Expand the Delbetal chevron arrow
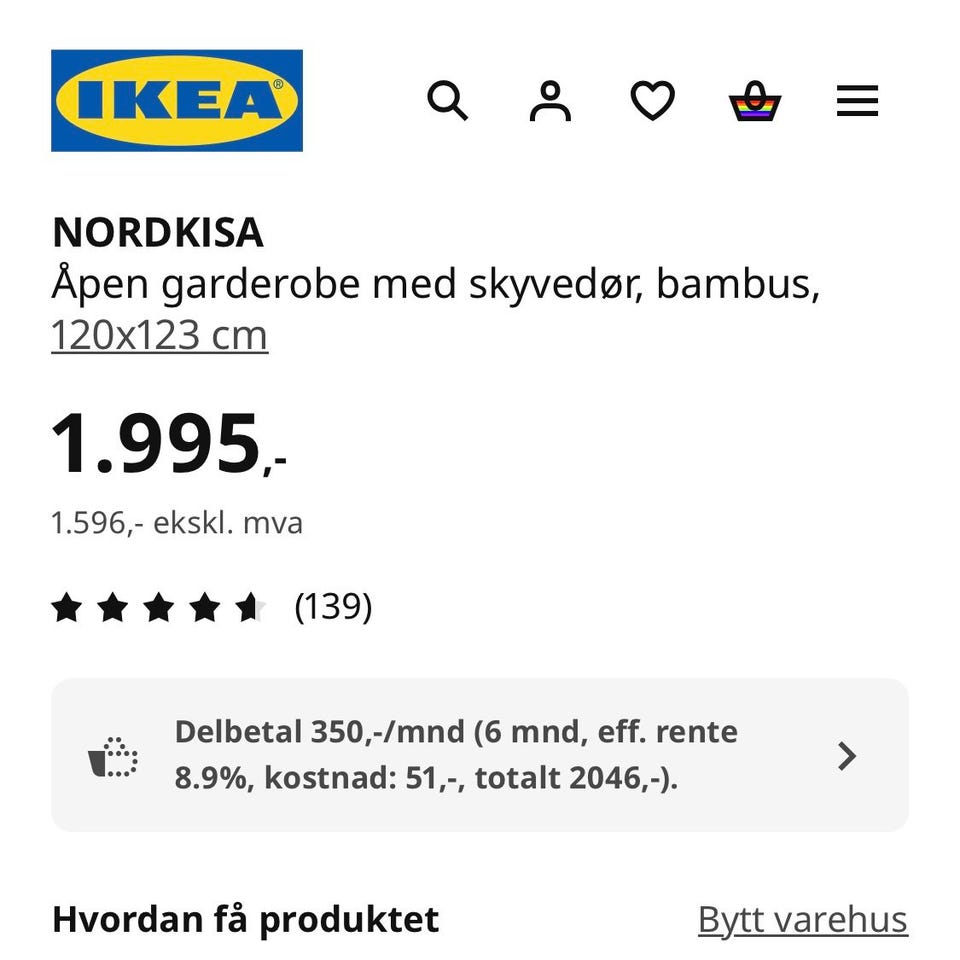 click(847, 756)
